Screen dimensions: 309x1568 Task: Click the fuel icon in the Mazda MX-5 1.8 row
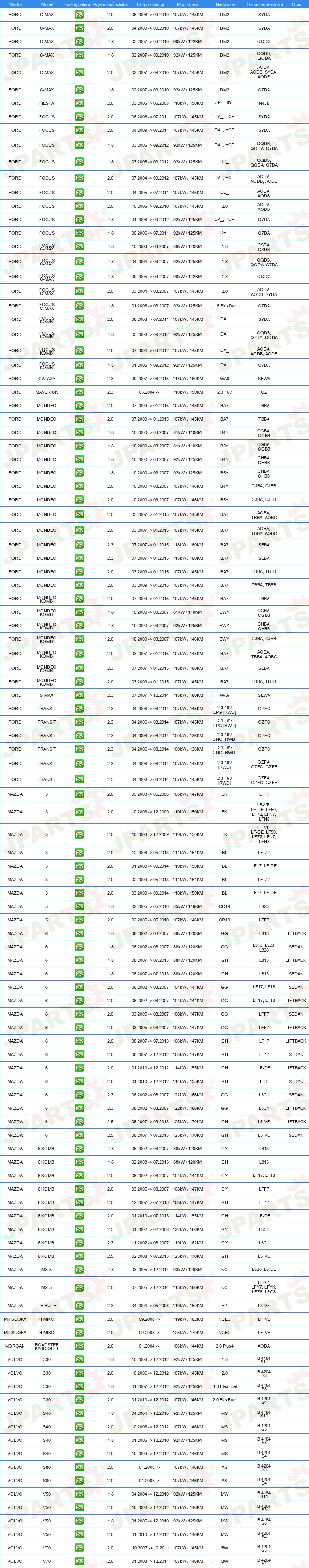point(79,1270)
